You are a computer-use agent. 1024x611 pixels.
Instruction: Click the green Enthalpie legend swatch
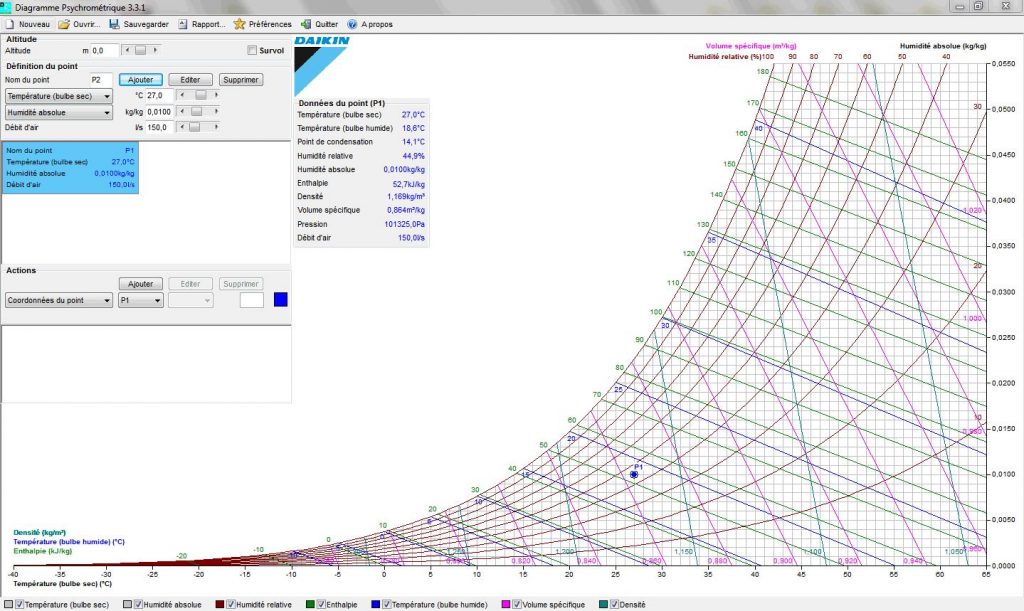tap(310, 604)
